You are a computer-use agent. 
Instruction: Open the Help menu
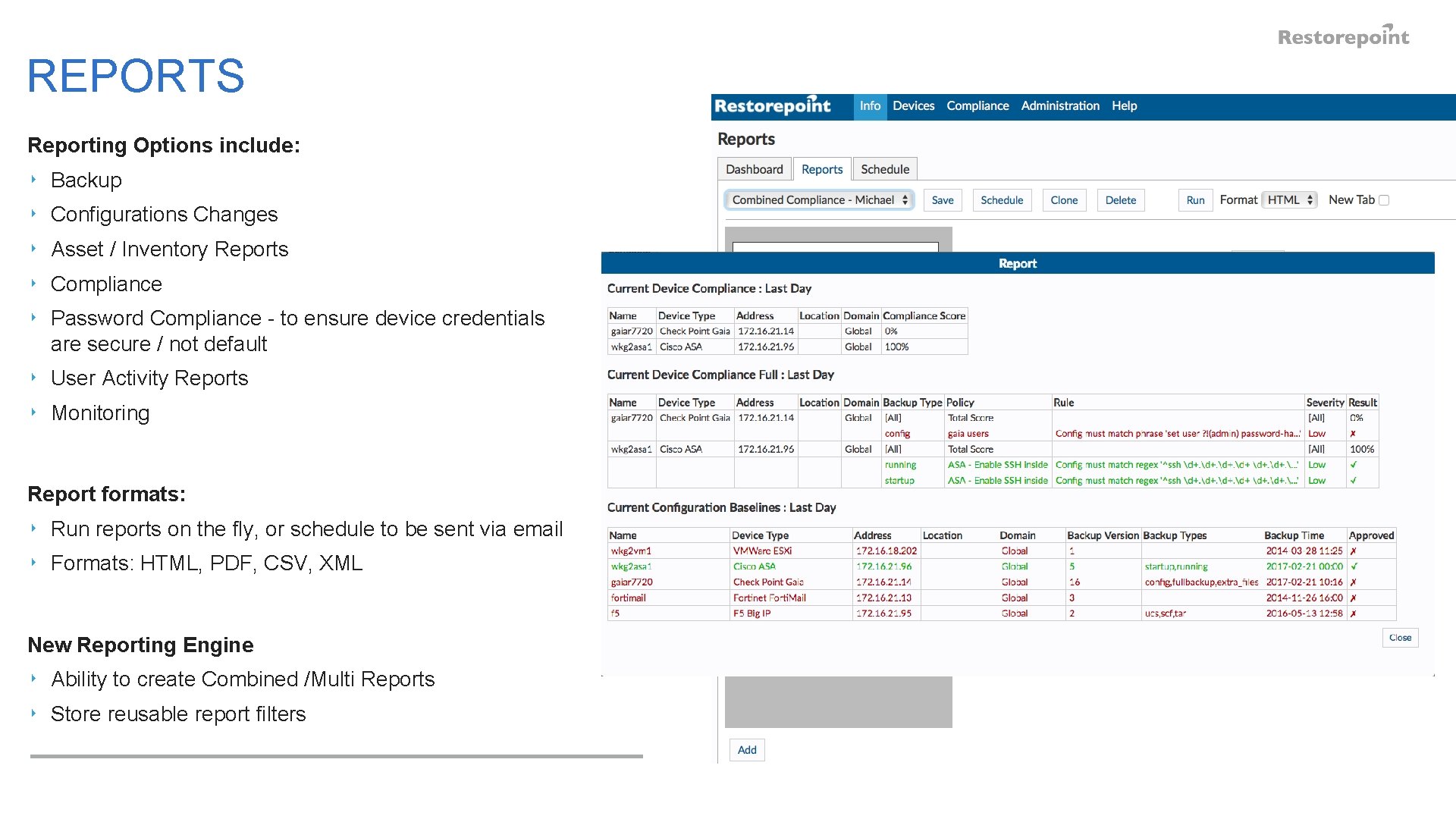click(1124, 106)
